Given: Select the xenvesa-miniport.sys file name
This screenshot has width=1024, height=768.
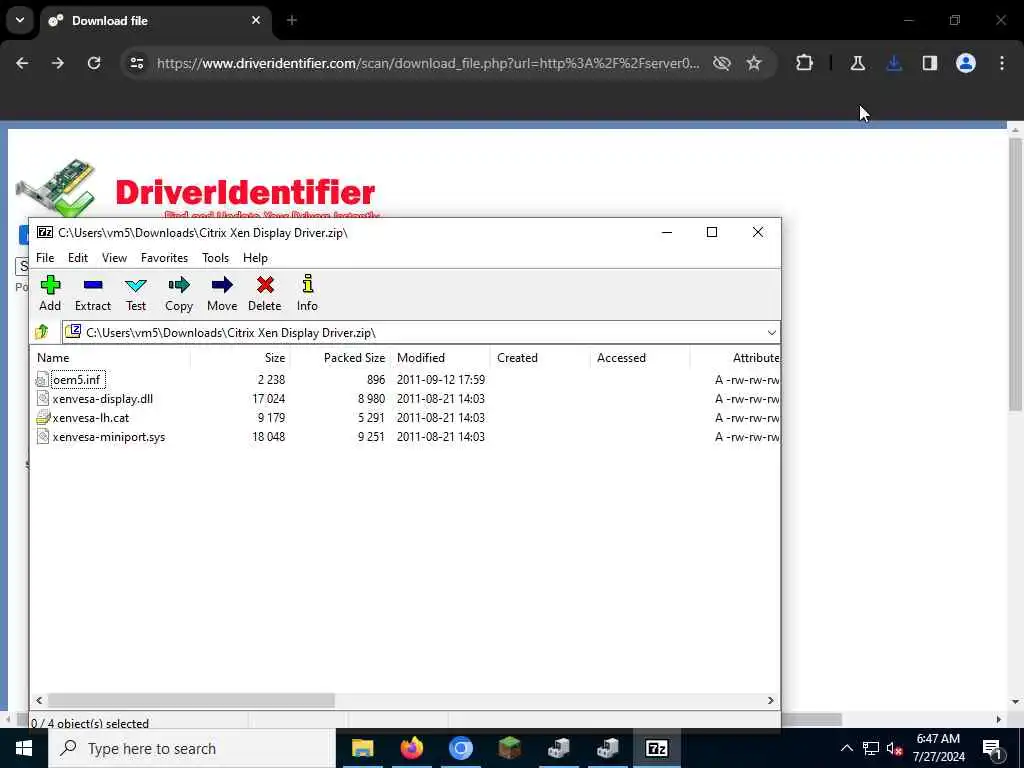Looking at the screenshot, I should point(109,436).
